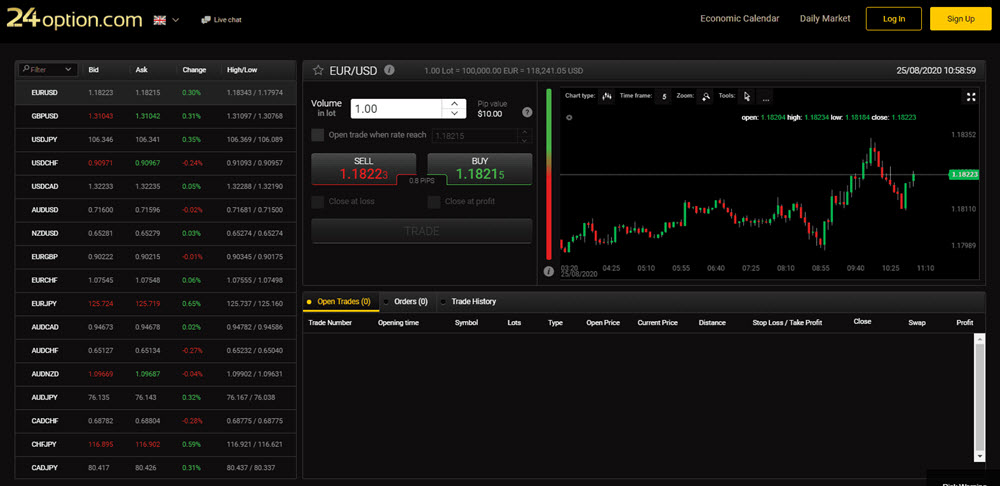Click the 24option.com logo
Viewport: 1000px width, 486px height.
pos(74,19)
